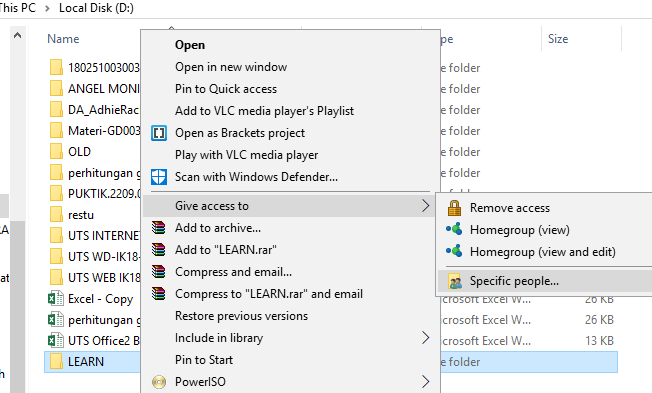Click the 13 KB size value
The width and height of the screenshot is (652, 393).
coord(599,341)
